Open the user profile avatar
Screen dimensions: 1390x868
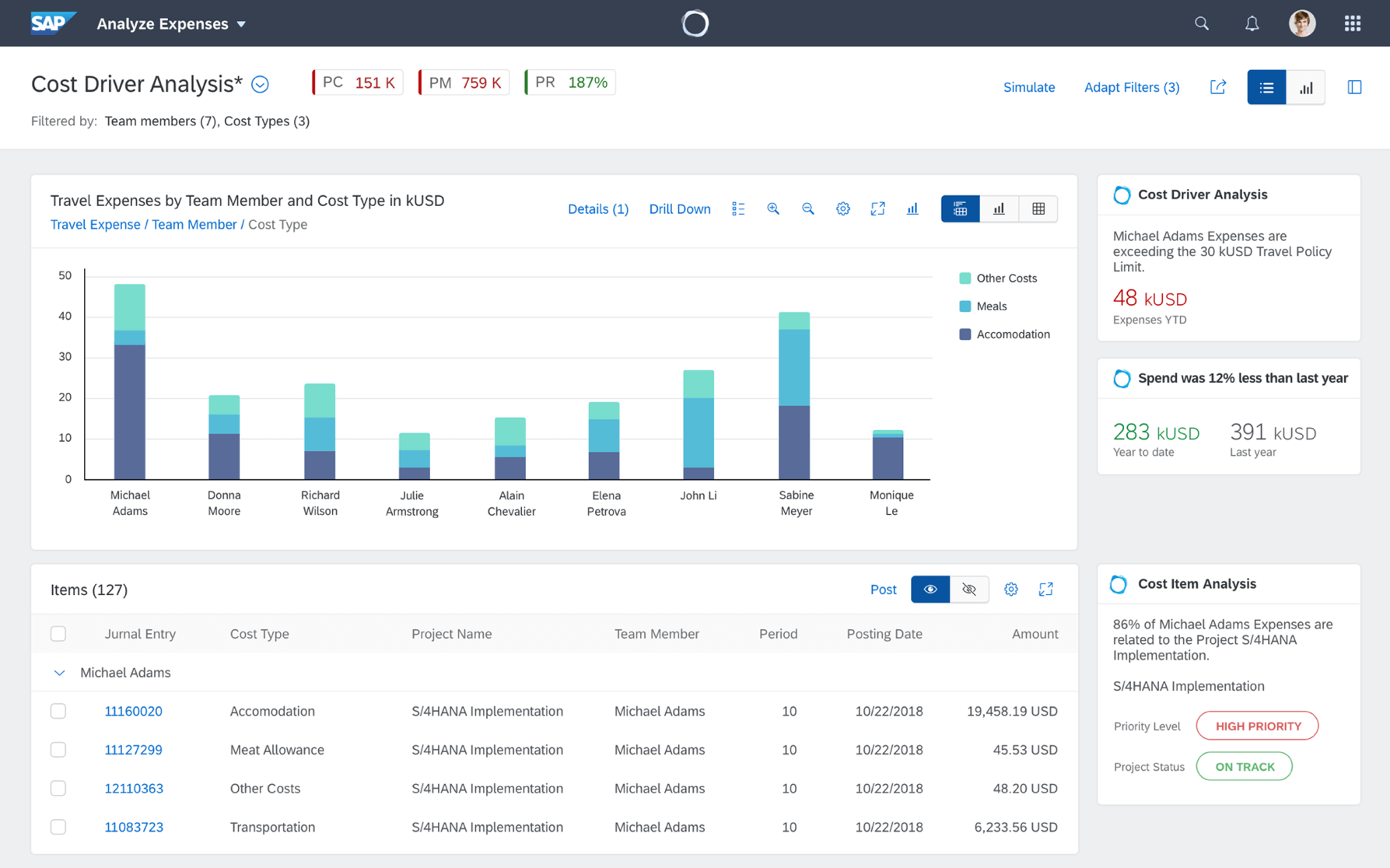1302,23
